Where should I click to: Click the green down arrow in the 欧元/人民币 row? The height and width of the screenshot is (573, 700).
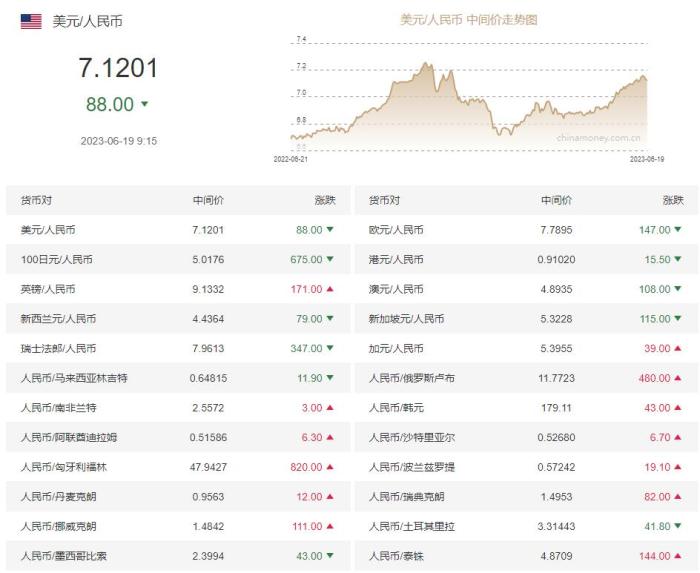click(678, 229)
